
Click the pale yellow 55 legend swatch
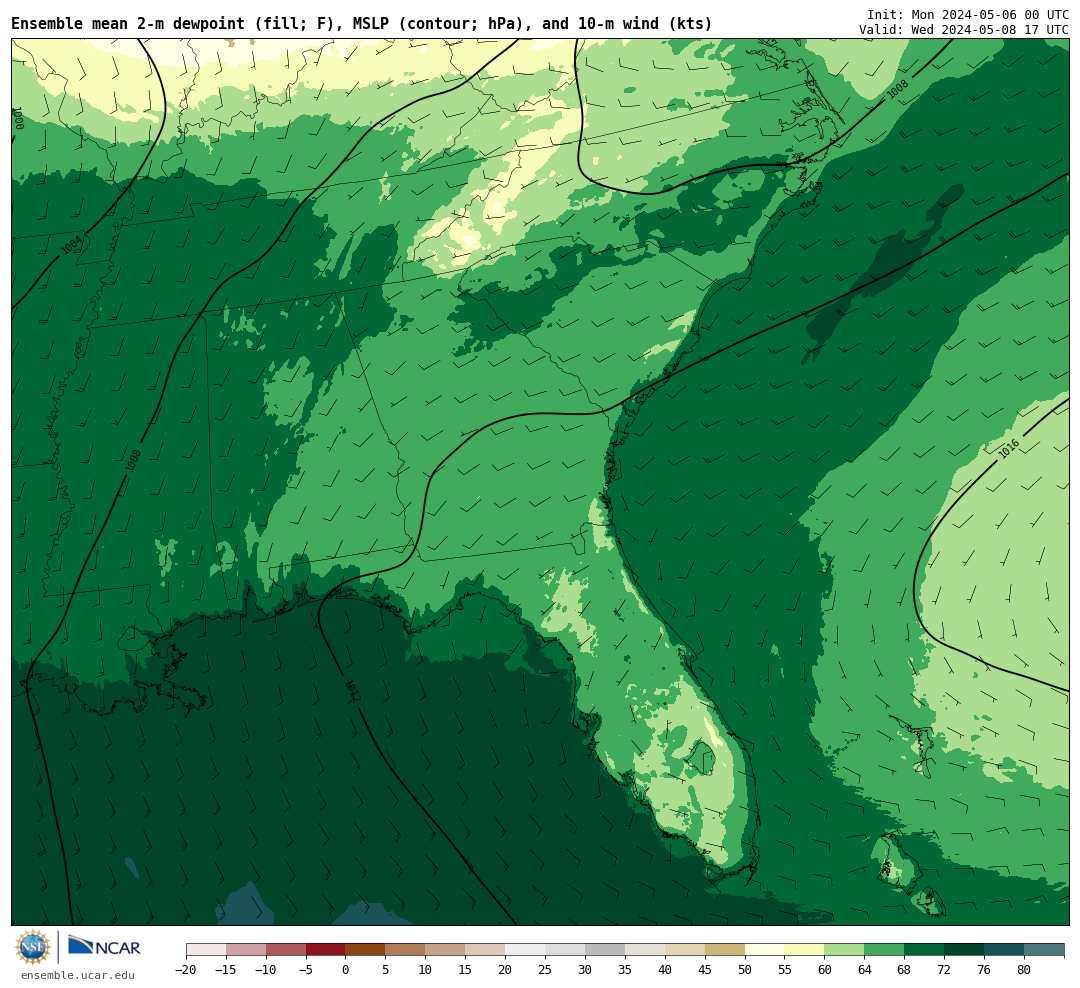tap(804, 950)
